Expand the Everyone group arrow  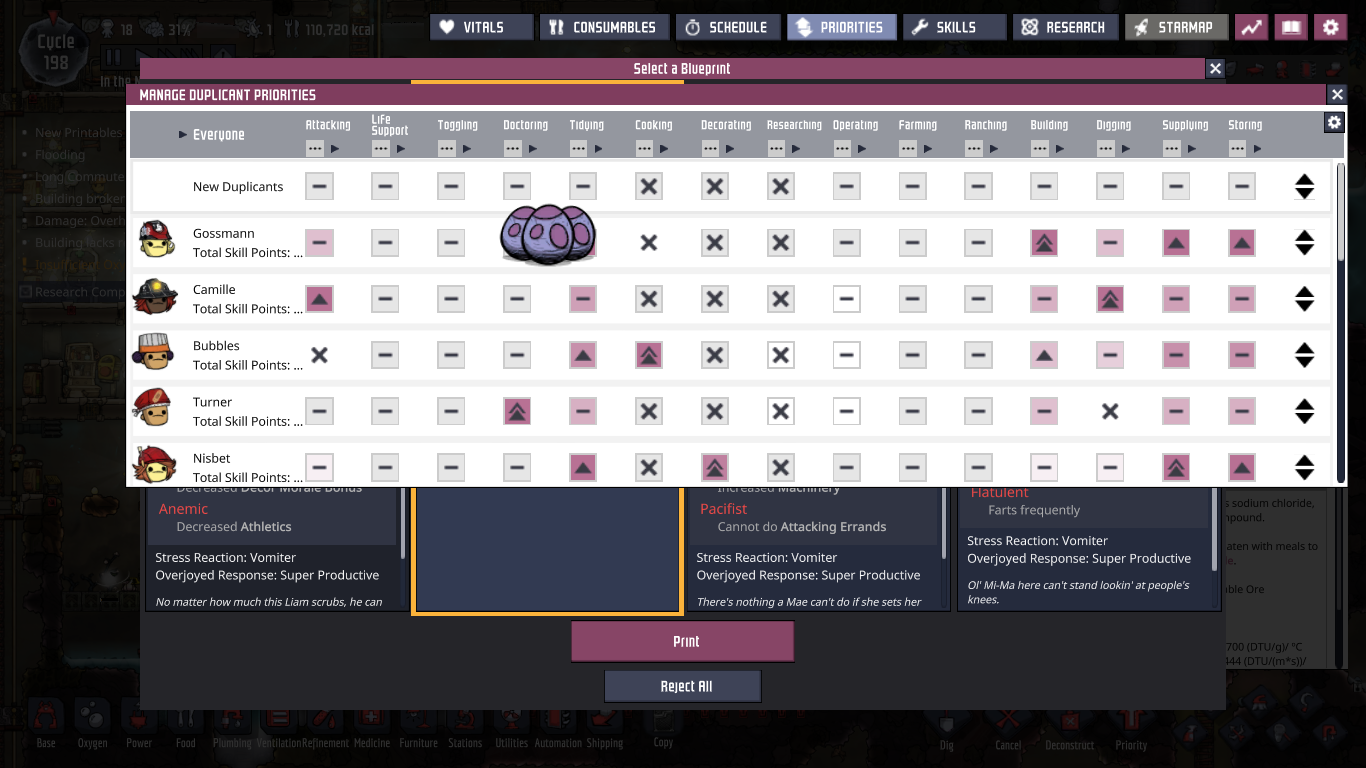click(183, 134)
